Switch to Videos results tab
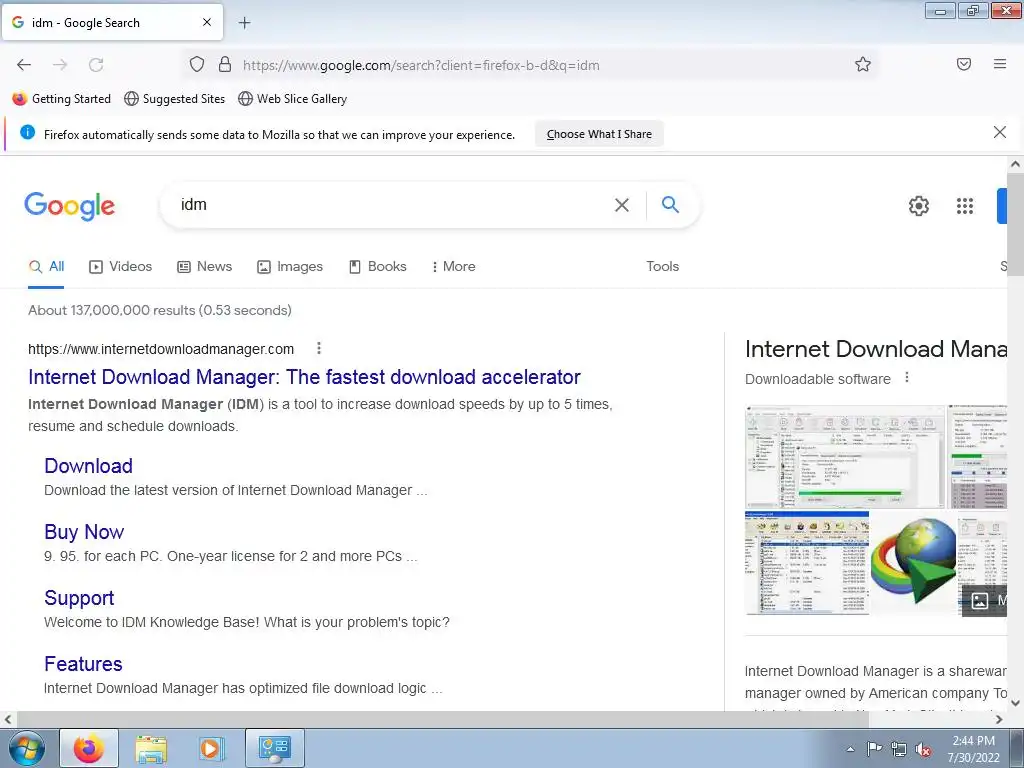The image size is (1024, 768). click(x=121, y=266)
